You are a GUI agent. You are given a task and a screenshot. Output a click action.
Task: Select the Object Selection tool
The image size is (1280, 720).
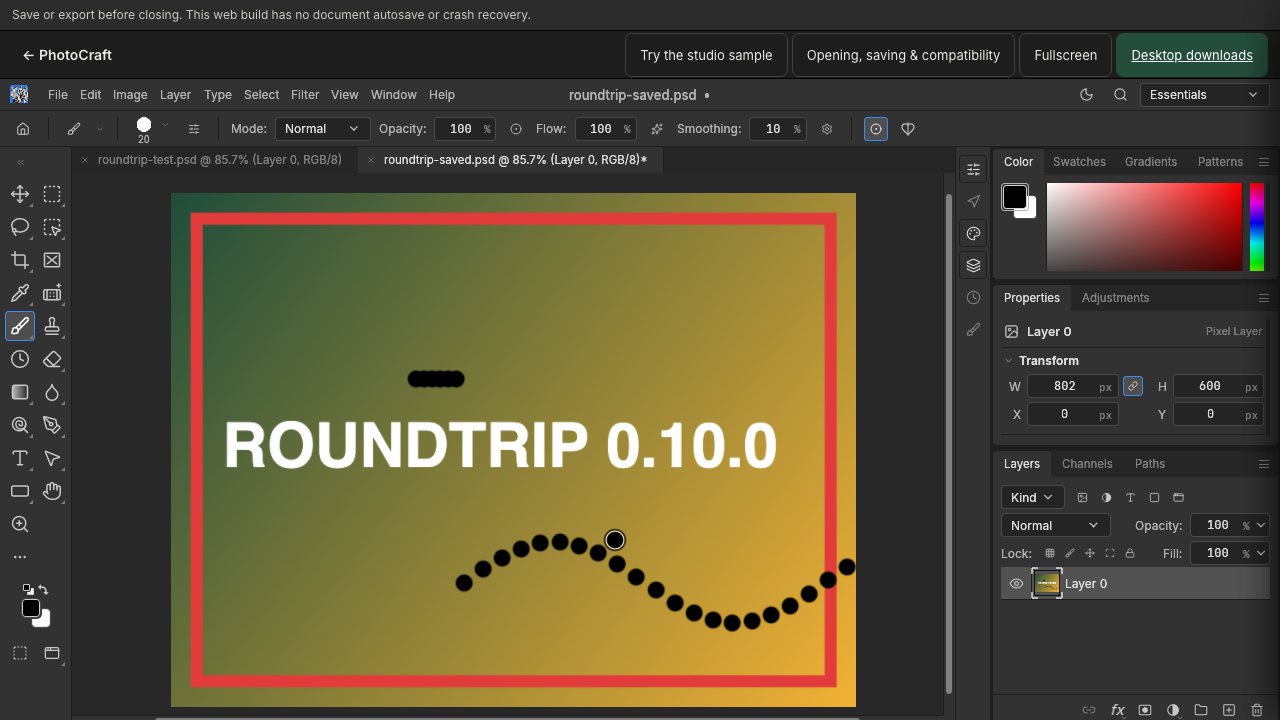[52, 228]
